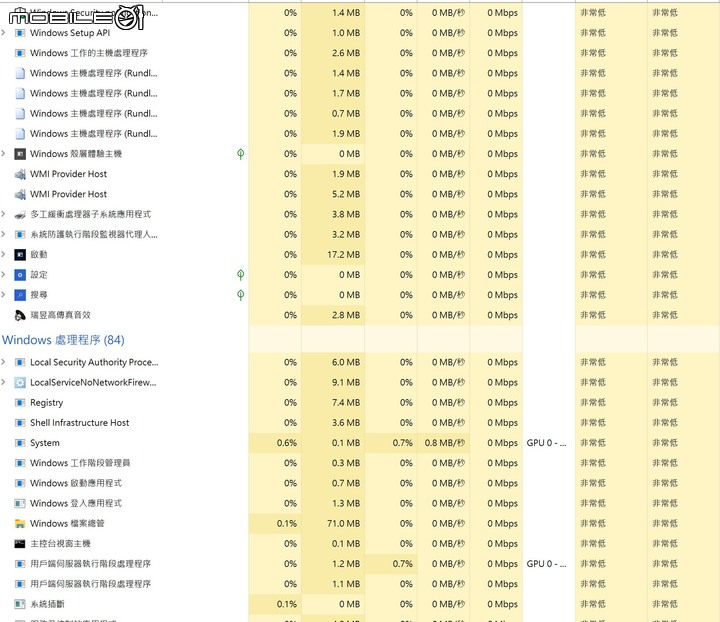Expand the Windows Setup API process group
This screenshot has width=720, height=622.
[x=4, y=33]
